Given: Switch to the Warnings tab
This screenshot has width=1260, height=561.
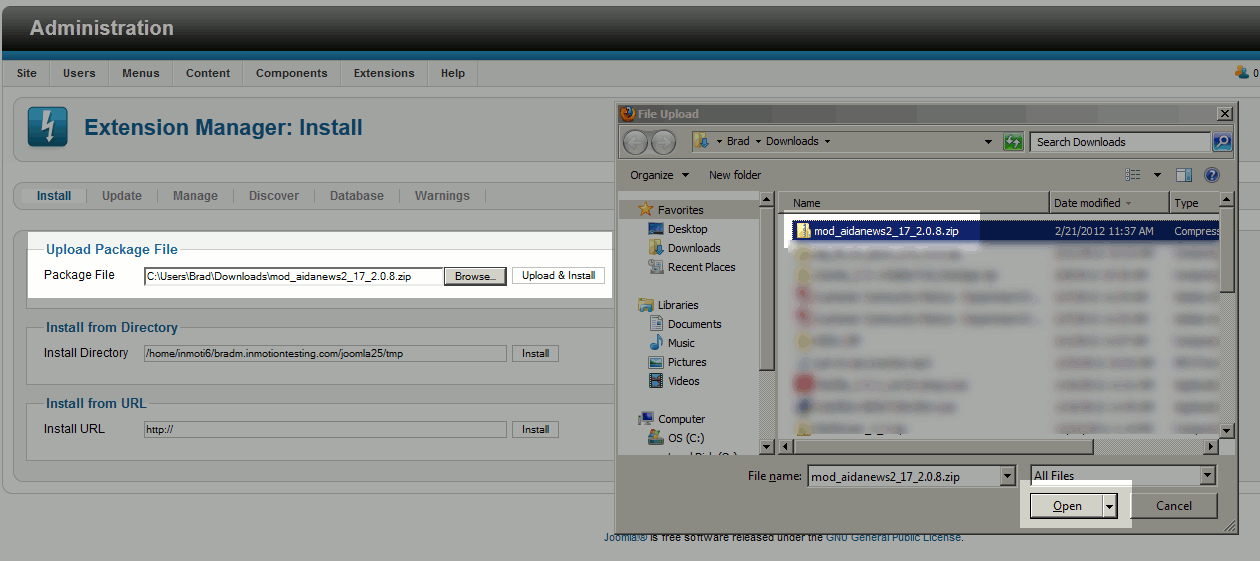Looking at the screenshot, I should pos(442,196).
